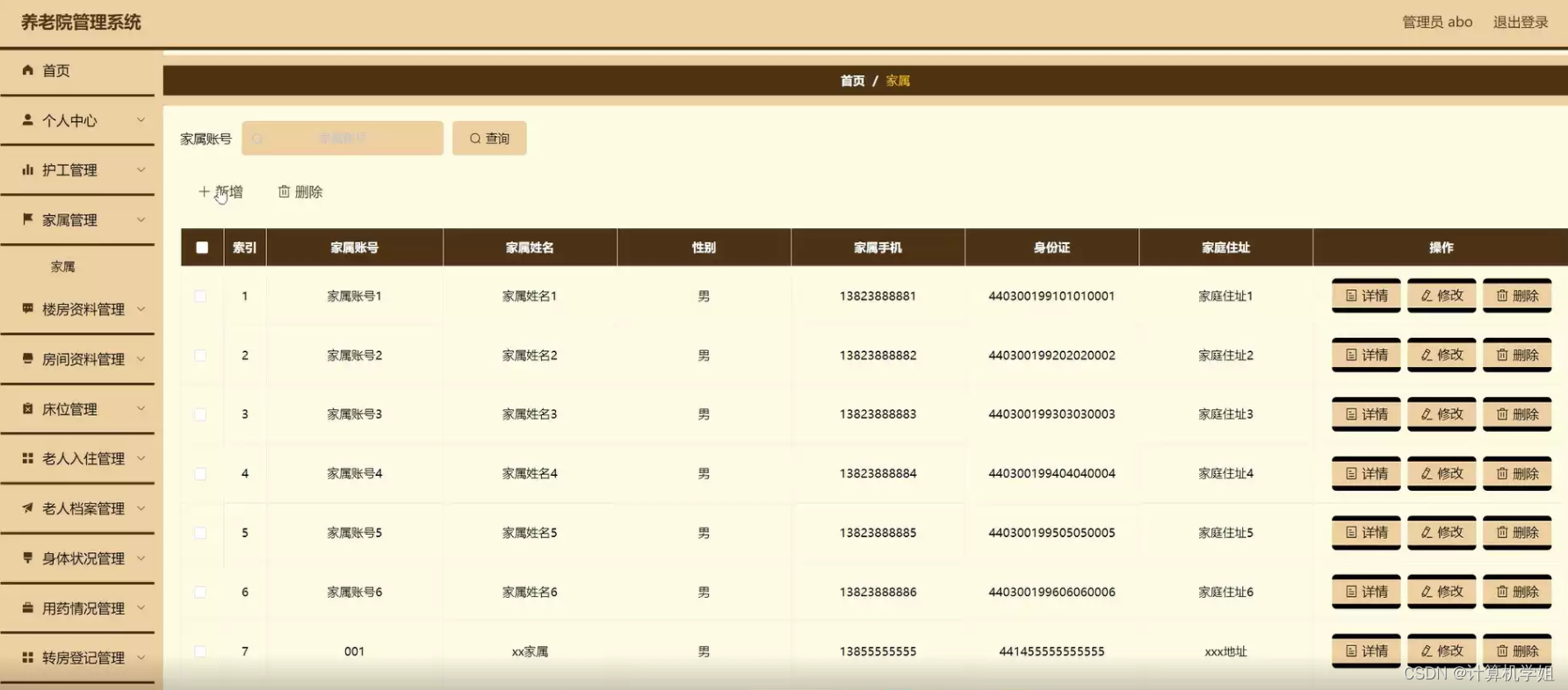The height and width of the screenshot is (690, 1568).
Task: Click the icon beside 楼房资料管理
Action: 27,308
